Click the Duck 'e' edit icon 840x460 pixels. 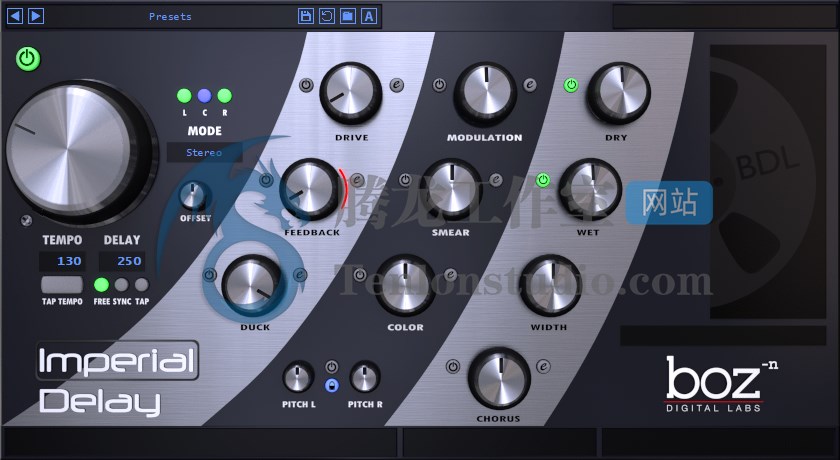pyautogui.click(x=300, y=275)
